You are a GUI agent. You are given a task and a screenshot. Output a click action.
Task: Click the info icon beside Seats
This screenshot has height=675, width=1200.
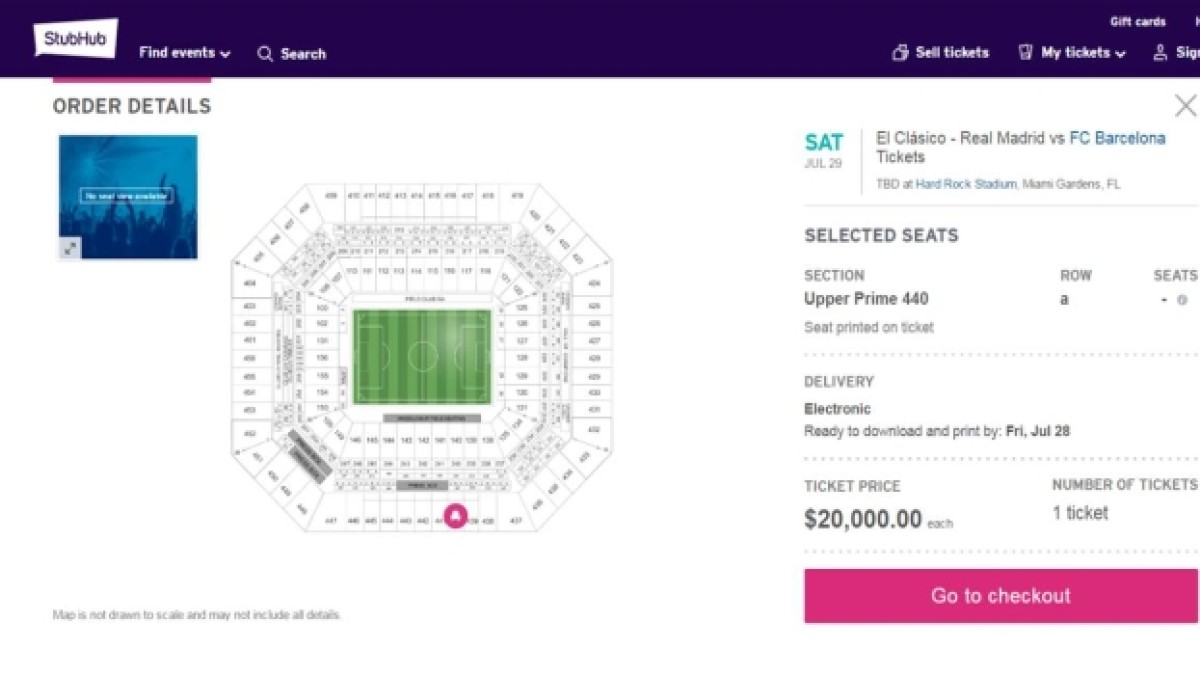point(1183,300)
